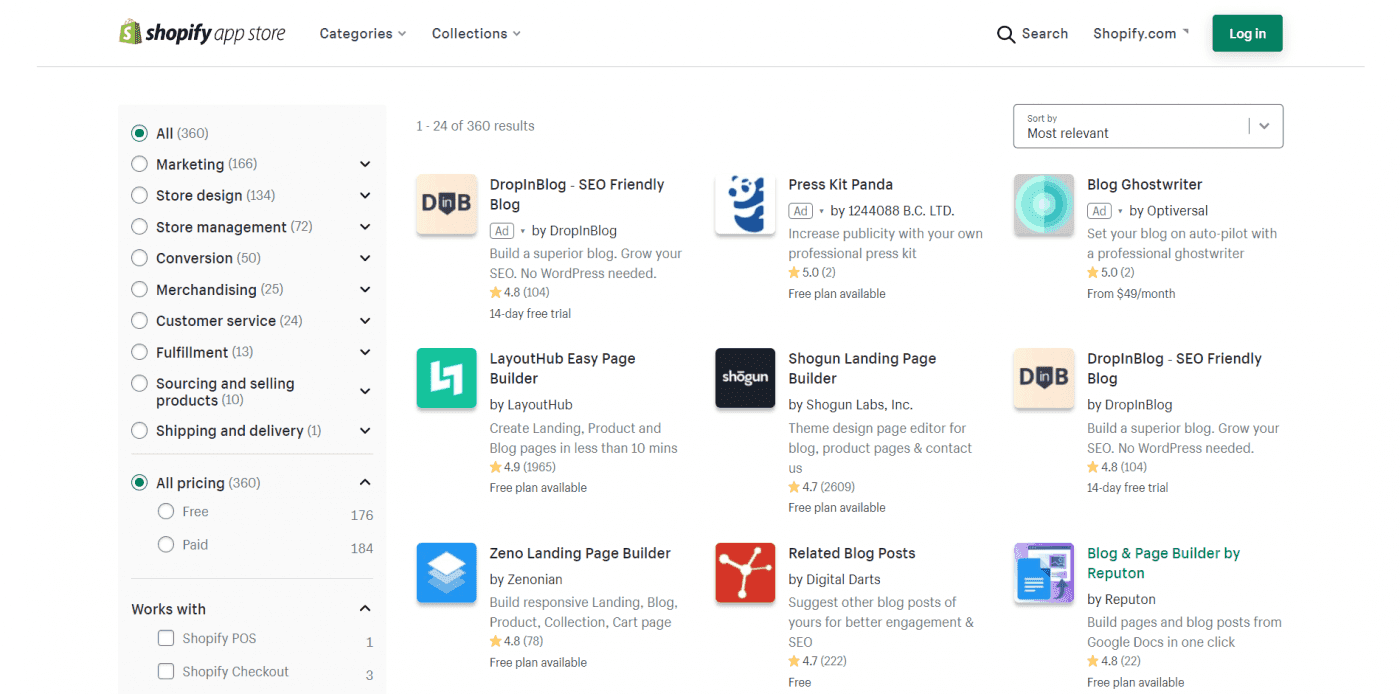Select the Paid pricing radio button
The image size is (1400, 694).
pos(166,544)
